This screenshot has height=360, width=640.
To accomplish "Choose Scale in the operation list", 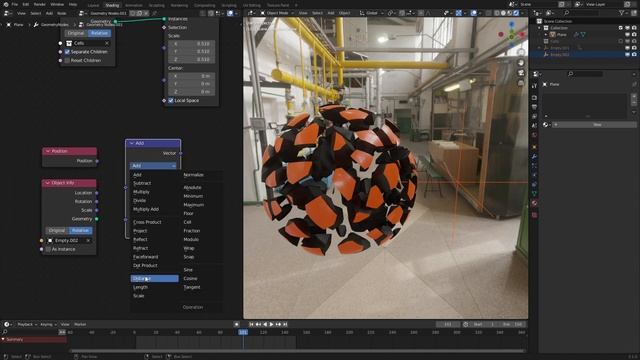I will point(139,296).
